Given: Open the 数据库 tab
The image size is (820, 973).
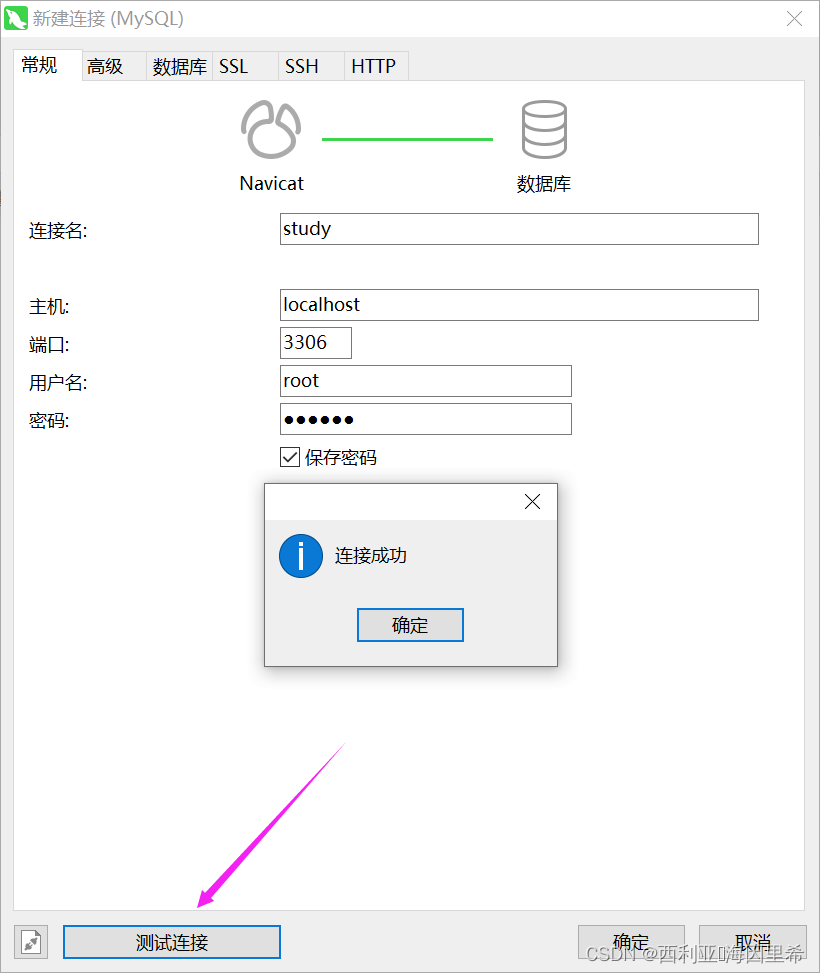Looking at the screenshot, I should pyautogui.click(x=180, y=66).
